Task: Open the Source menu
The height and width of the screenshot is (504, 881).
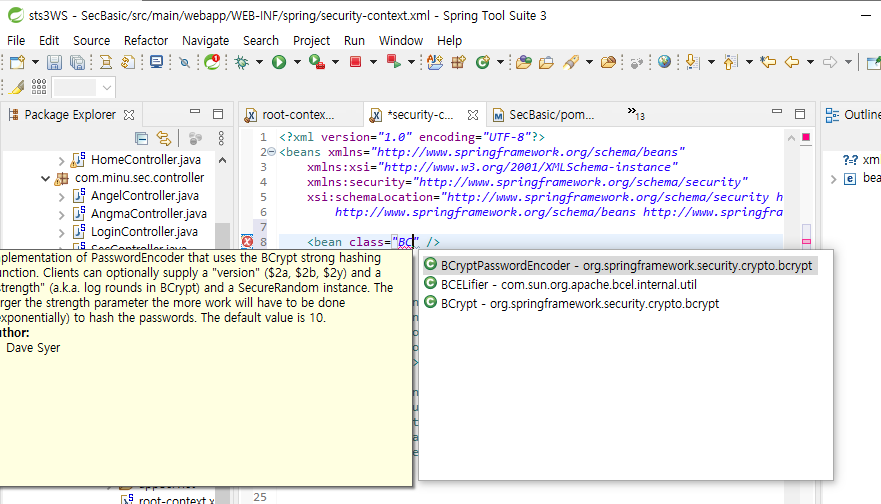Action: pos(92,40)
